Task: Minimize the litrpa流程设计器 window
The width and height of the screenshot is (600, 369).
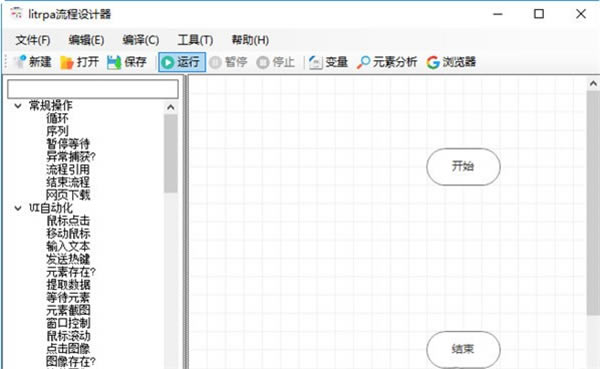Action: click(498, 14)
